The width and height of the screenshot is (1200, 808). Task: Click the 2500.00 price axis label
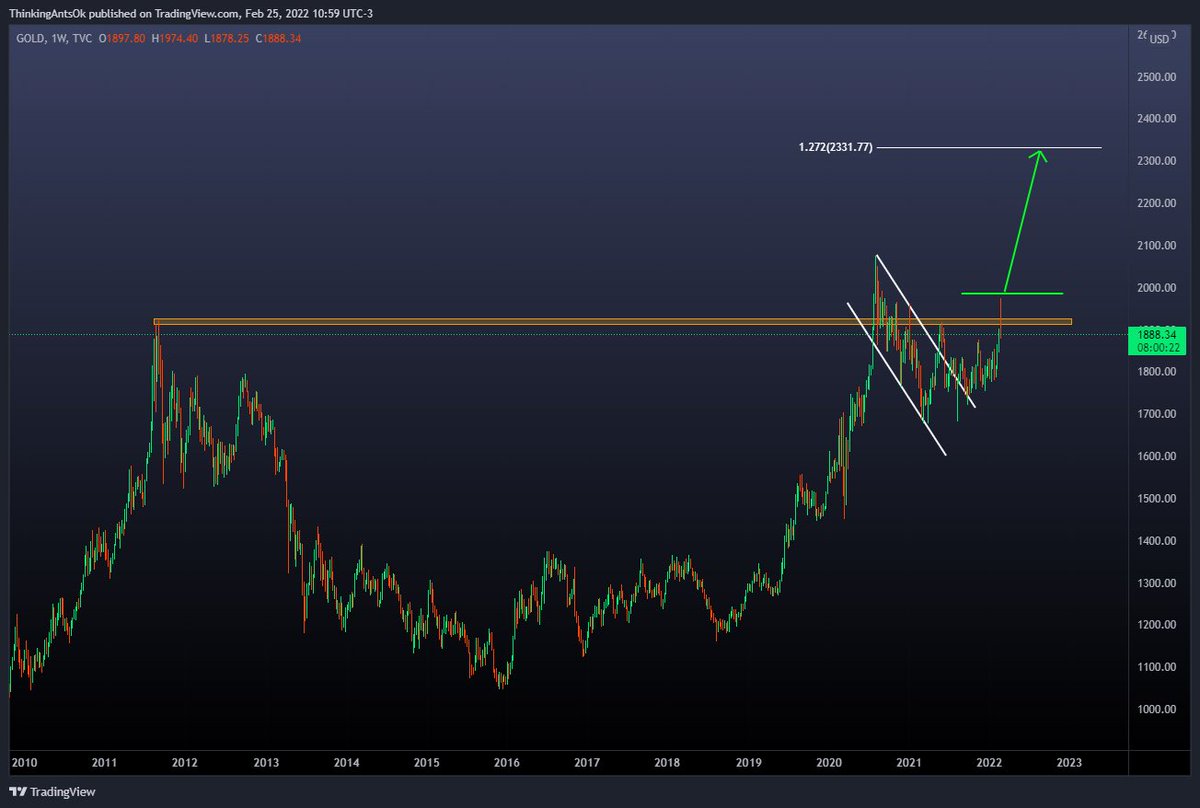pyautogui.click(x=1155, y=77)
